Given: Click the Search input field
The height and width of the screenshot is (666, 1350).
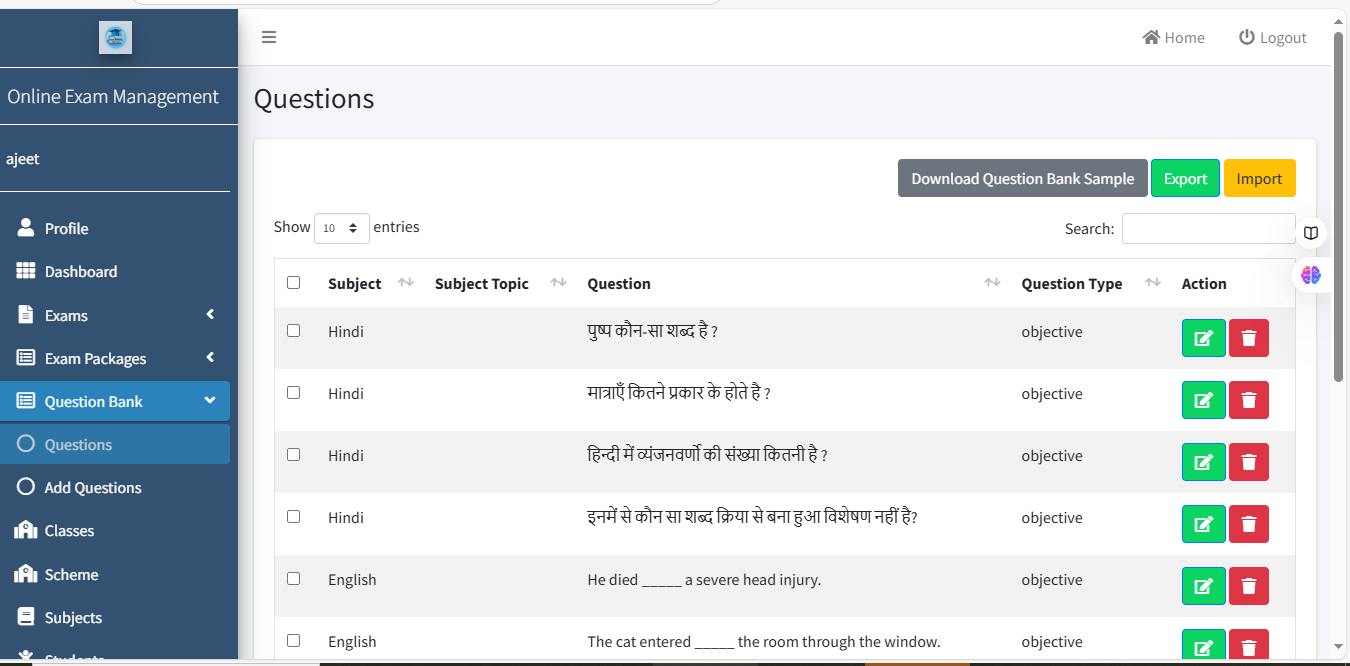Looking at the screenshot, I should coord(1208,229).
